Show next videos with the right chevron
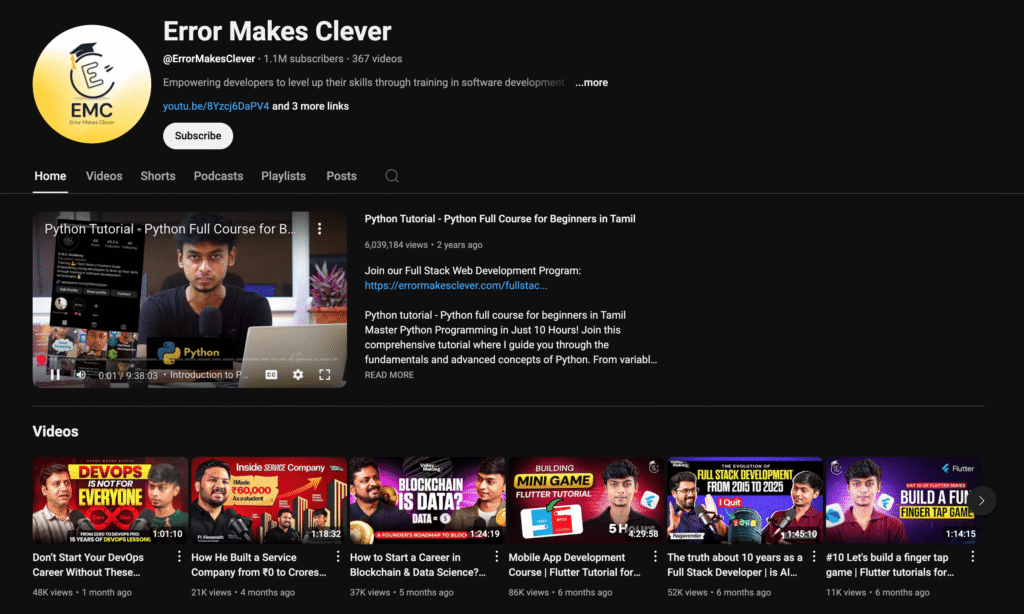Image resolution: width=1024 pixels, height=614 pixels. (981, 500)
